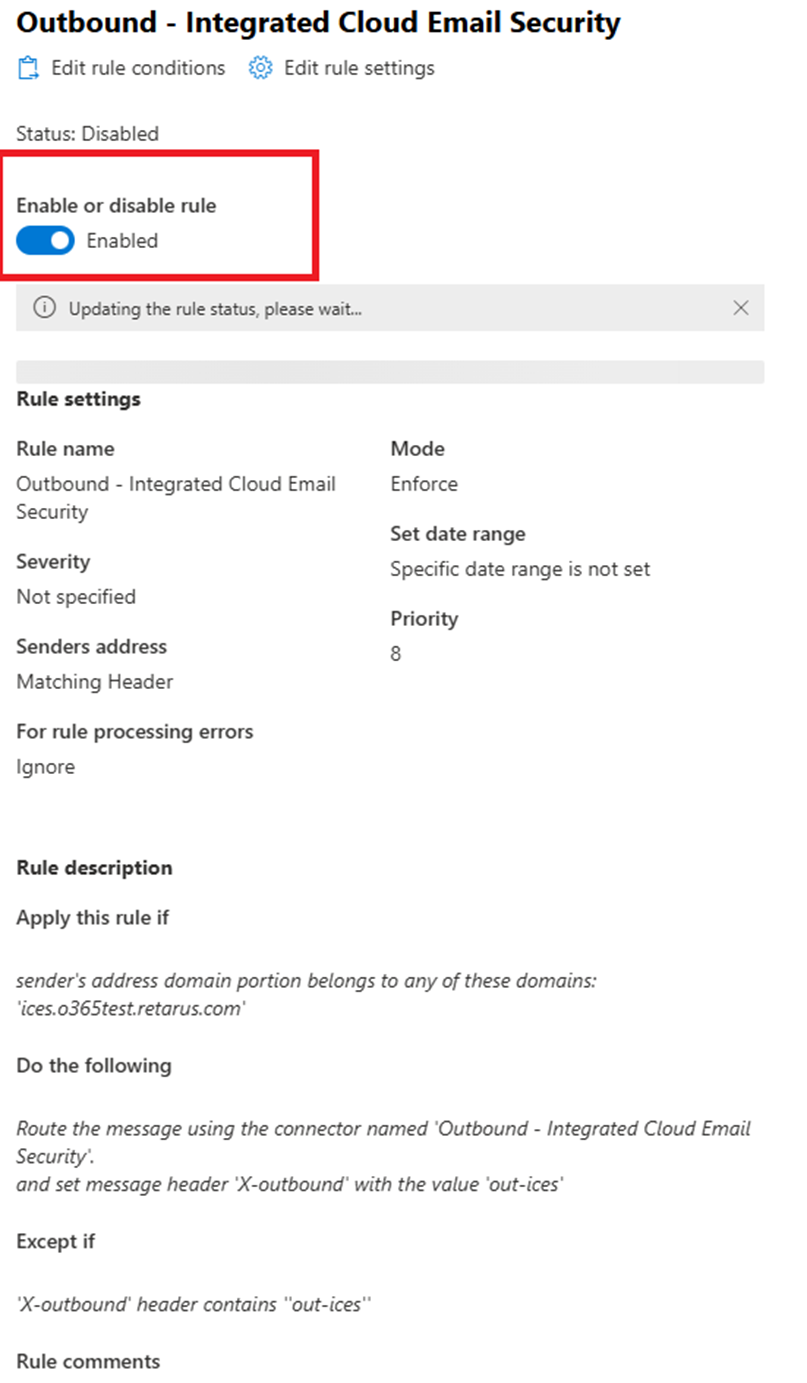Screen dimensions: 807x1383
Task: Click the loading progress bar under the notification
Action: 390,371
